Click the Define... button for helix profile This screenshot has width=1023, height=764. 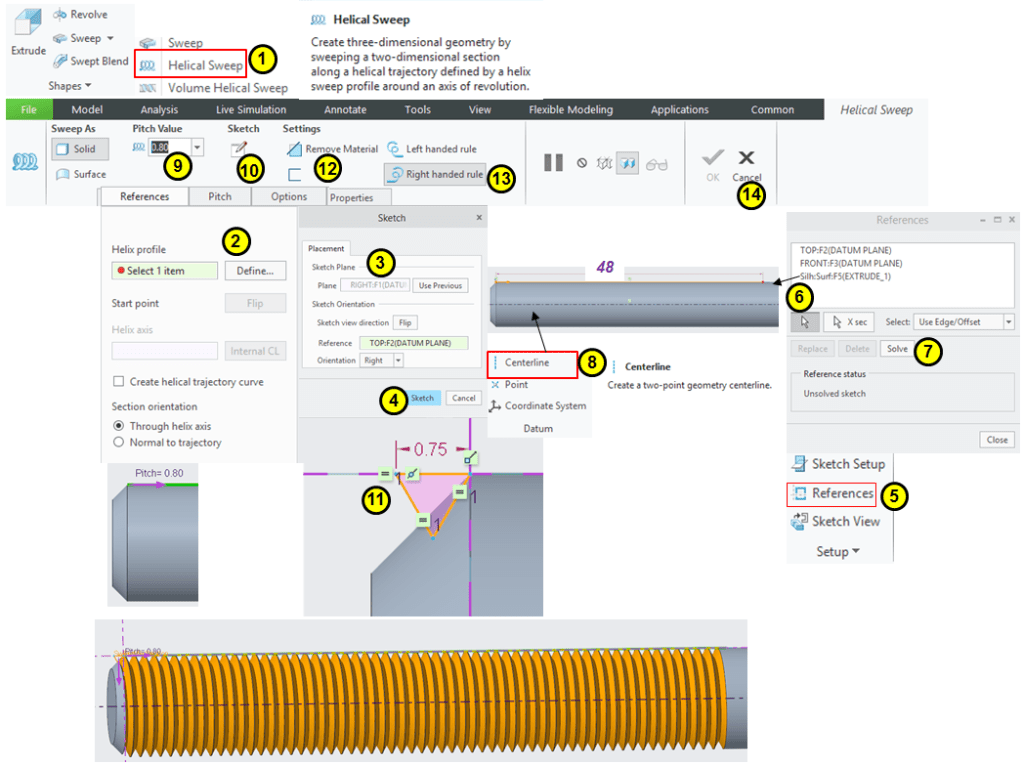point(255,271)
